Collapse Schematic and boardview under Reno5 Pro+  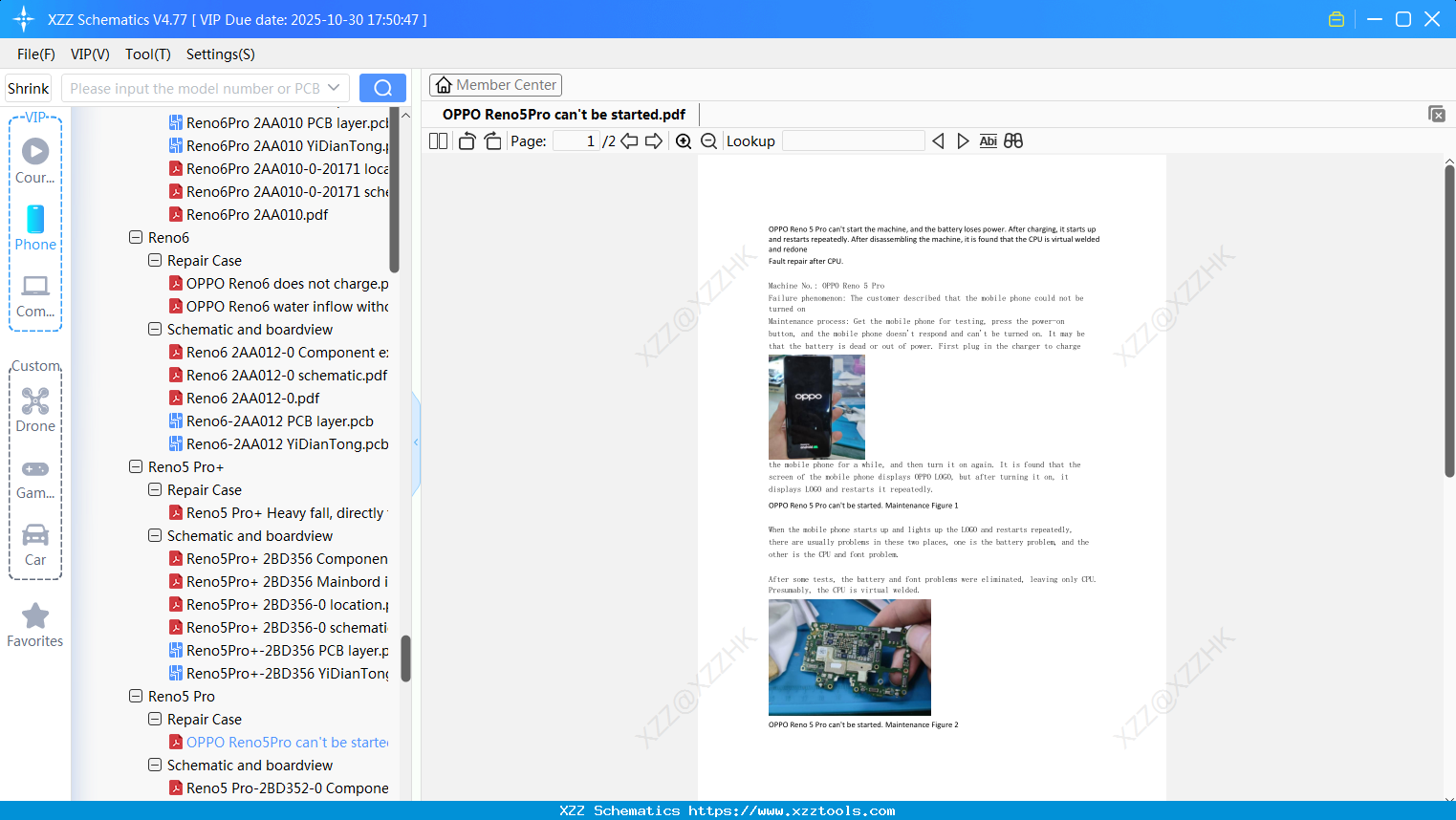coord(155,535)
